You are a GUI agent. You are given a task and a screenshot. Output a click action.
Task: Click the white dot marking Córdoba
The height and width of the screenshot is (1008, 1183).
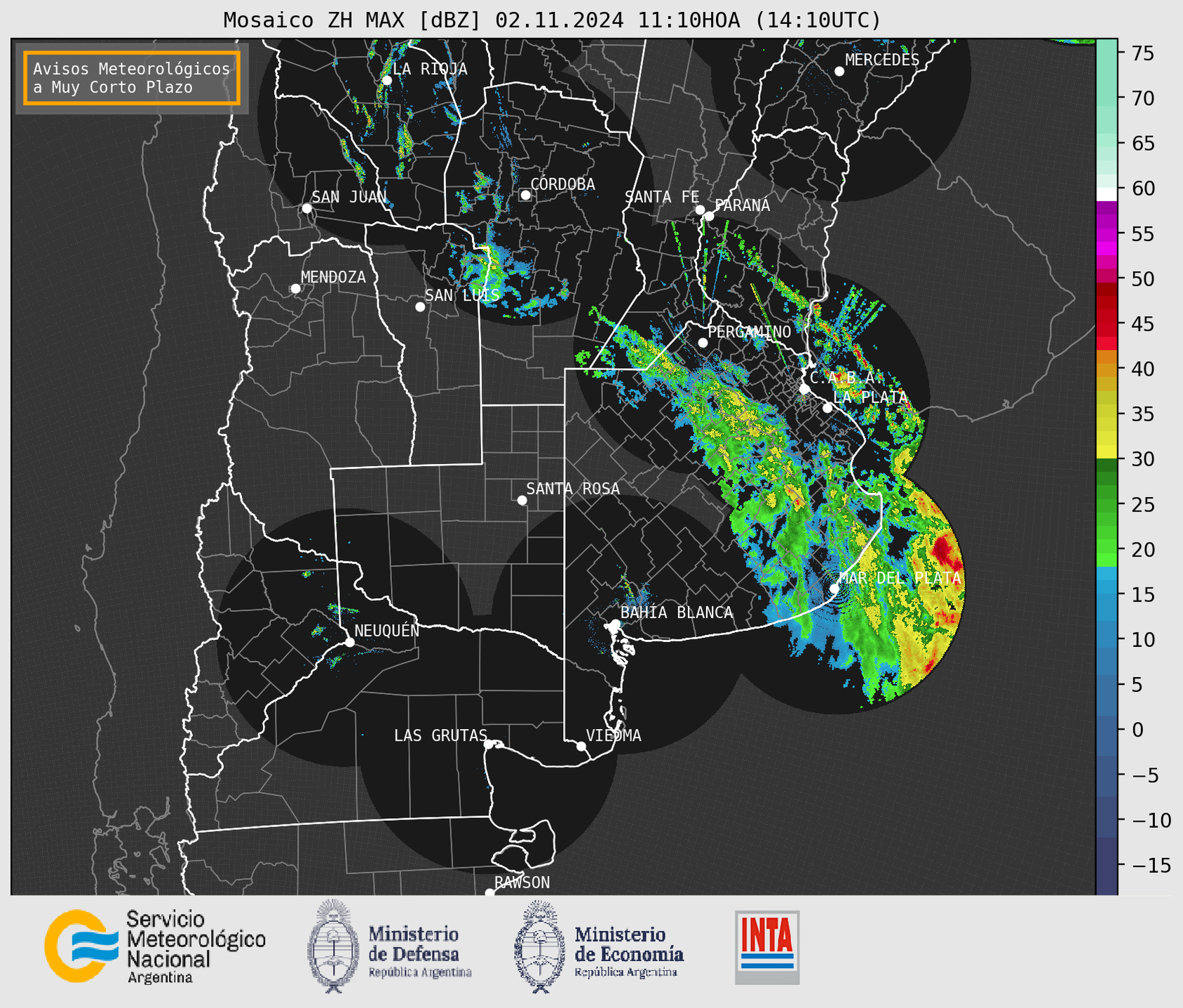coord(525,195)
